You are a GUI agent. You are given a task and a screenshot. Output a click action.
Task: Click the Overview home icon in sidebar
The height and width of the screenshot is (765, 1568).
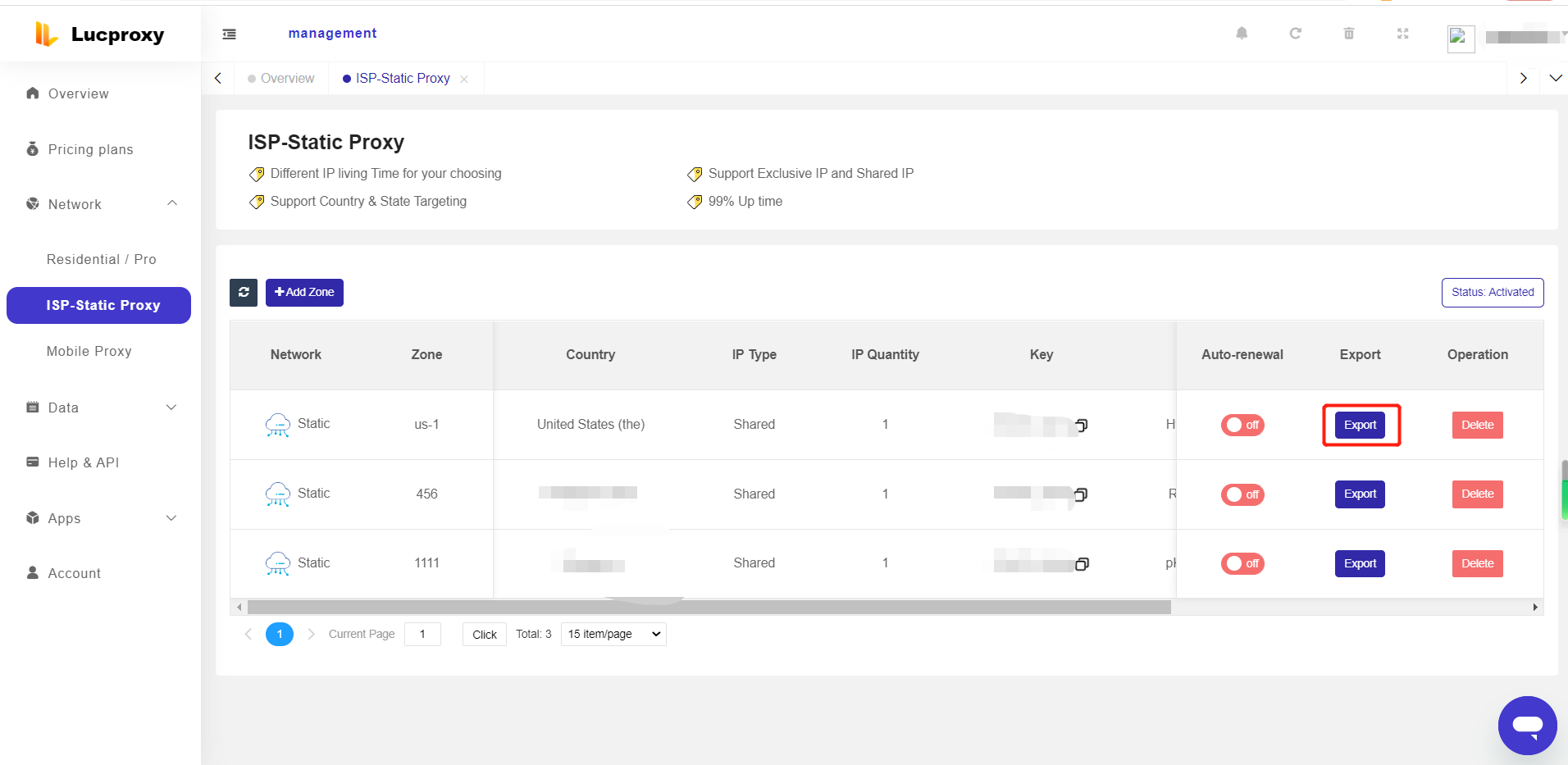click(x=33, y=93)
